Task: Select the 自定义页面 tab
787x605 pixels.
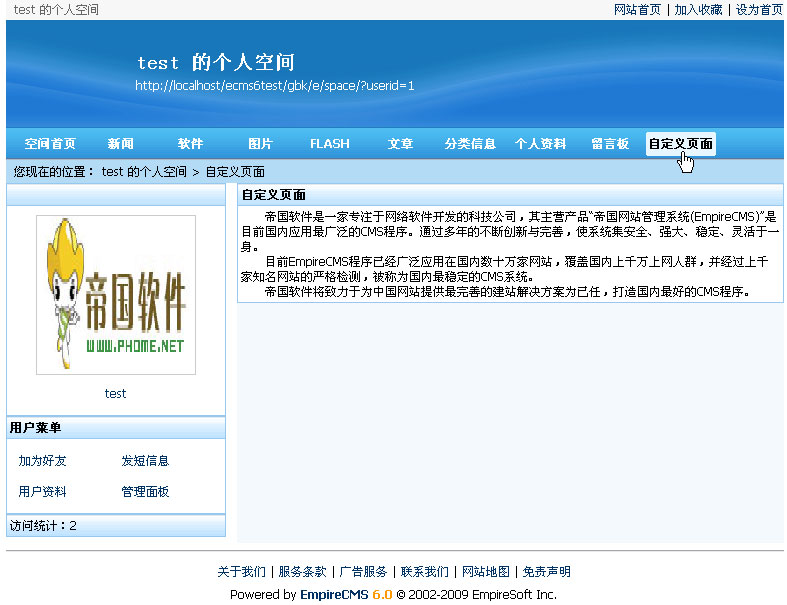Action: 680,144
